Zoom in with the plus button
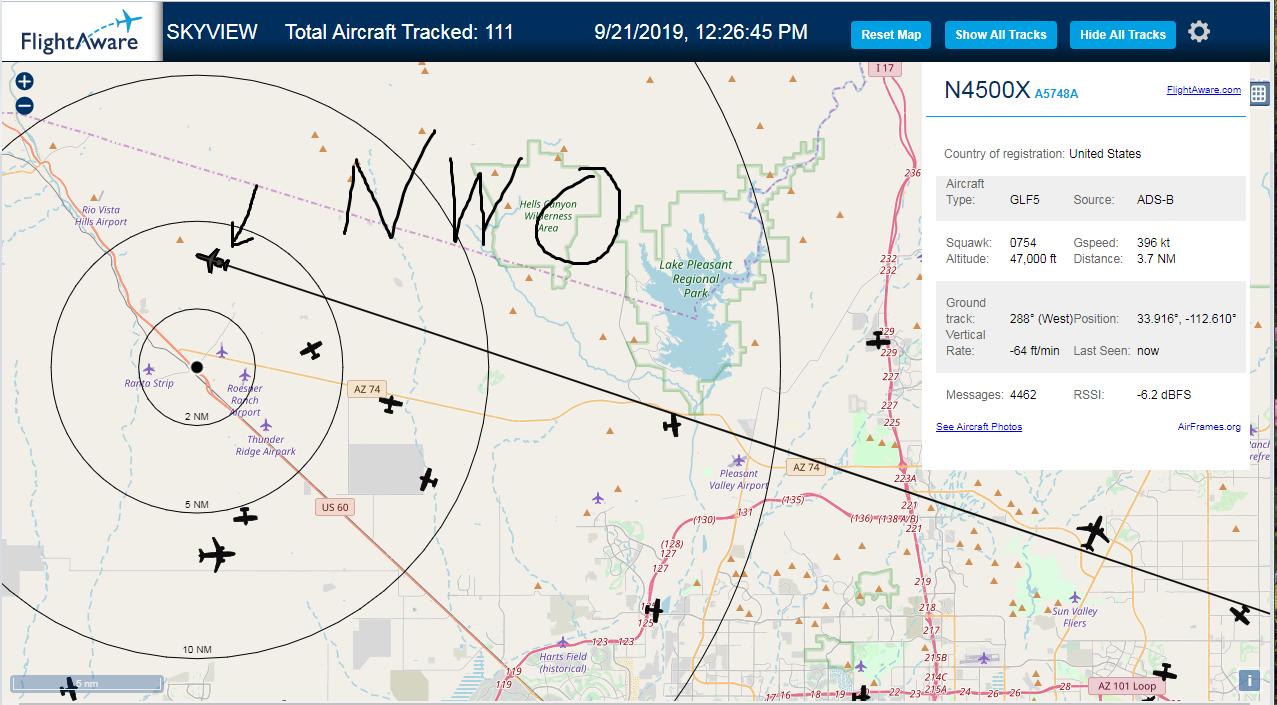Screen dimensions: 1277x705 [25, 81]
